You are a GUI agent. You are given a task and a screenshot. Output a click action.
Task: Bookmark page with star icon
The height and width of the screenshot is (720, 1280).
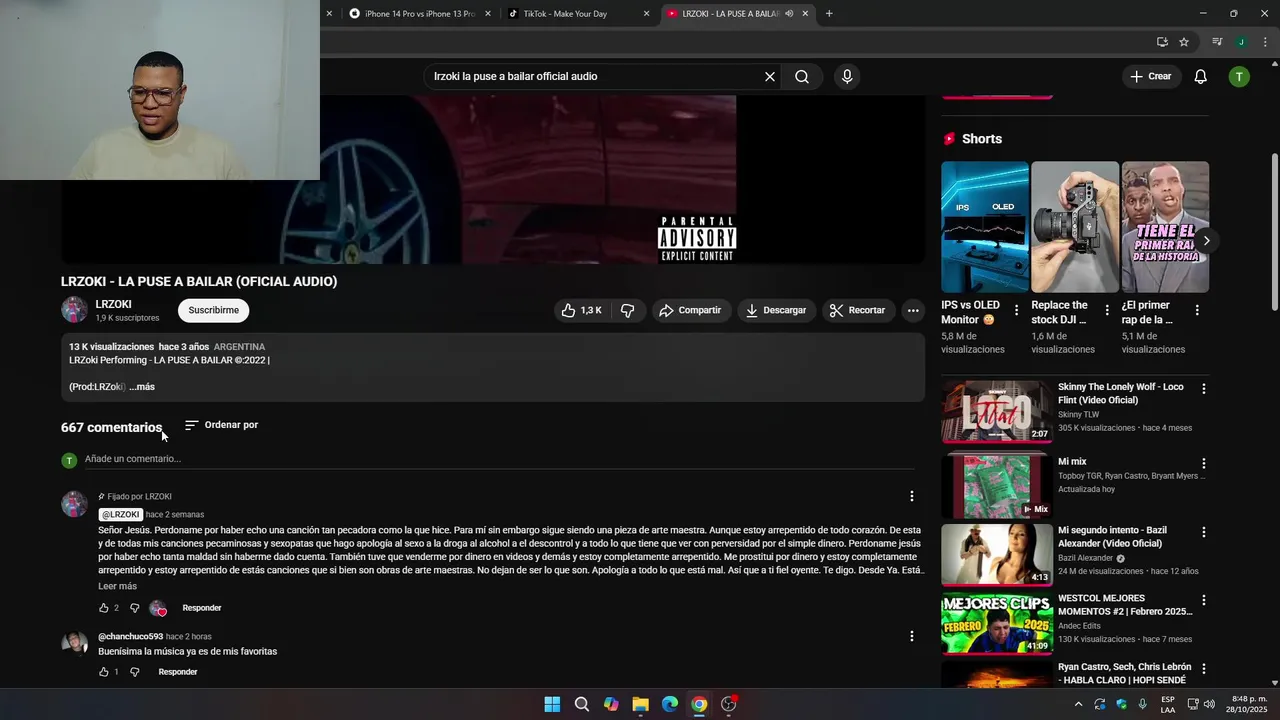pyautogui.click(x=1184, y=42)
